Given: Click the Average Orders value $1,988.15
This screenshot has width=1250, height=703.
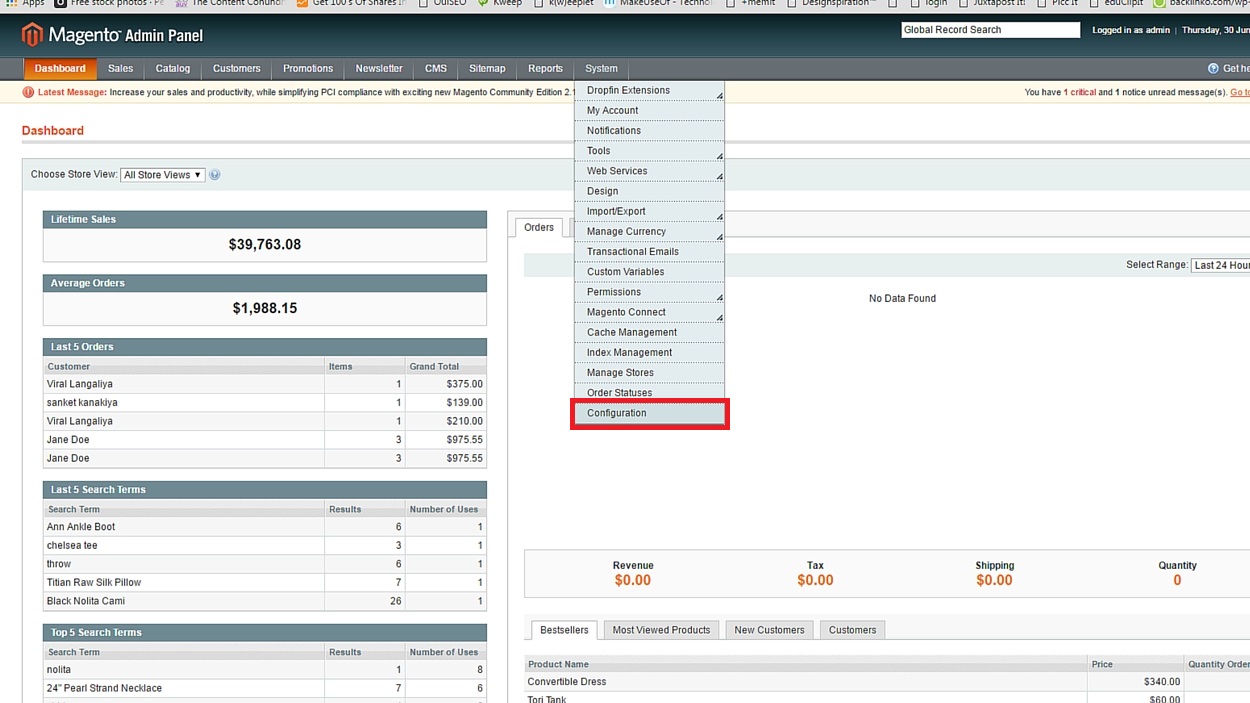Looking at the screenshot, I should coord(265,308).
